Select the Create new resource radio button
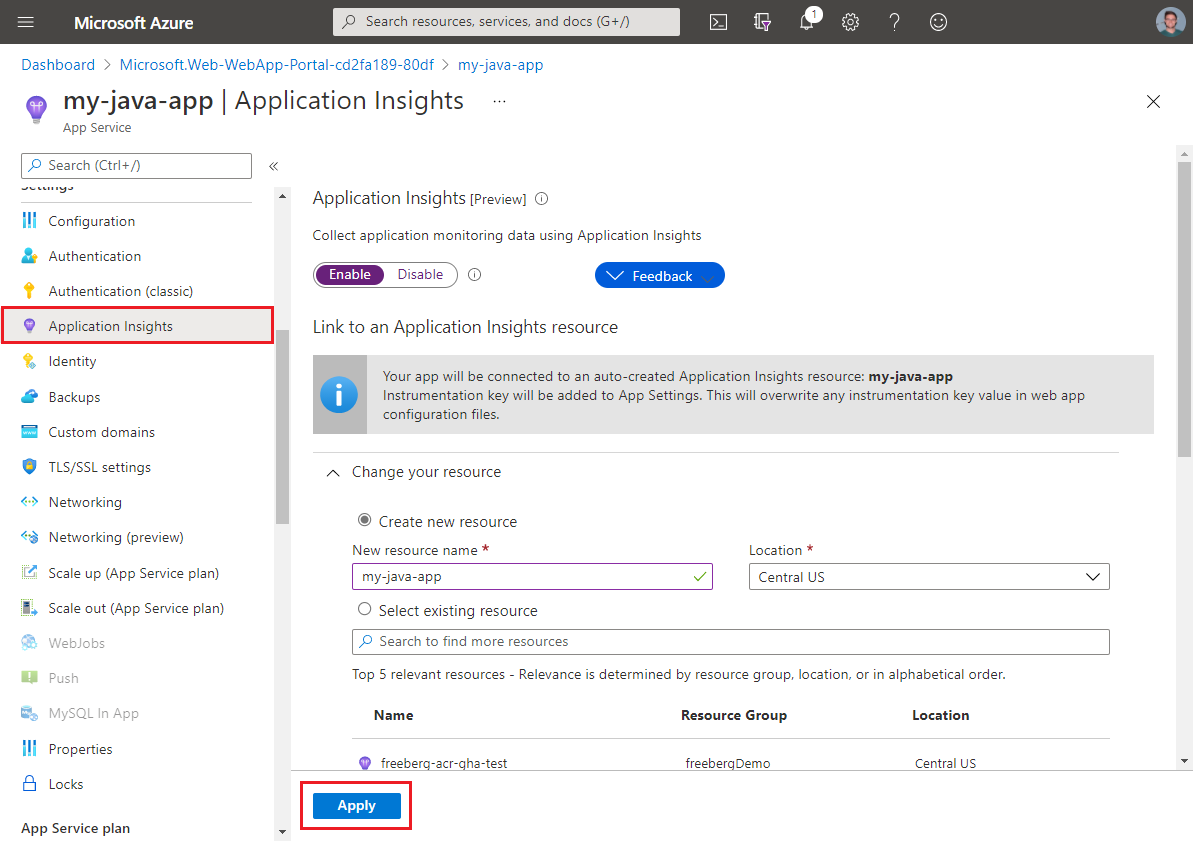 [364, 520]
